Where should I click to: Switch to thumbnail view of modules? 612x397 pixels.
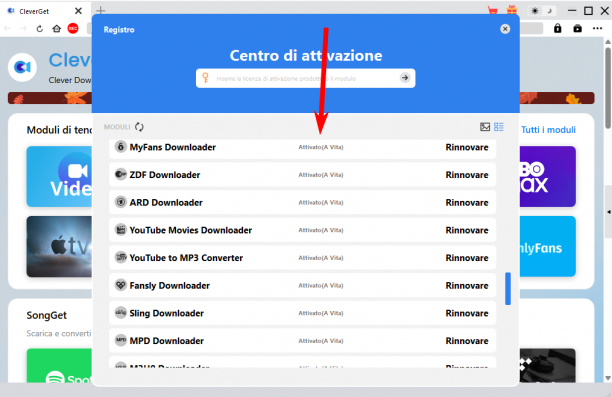(485, 127)
